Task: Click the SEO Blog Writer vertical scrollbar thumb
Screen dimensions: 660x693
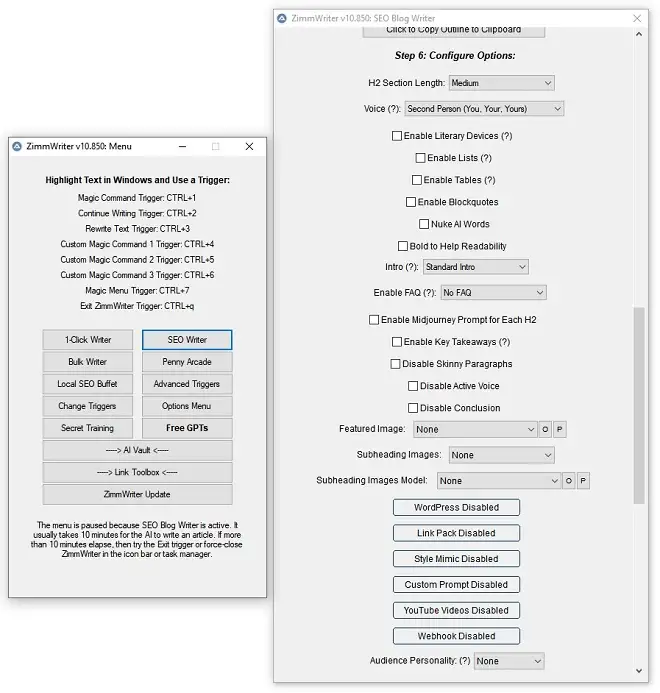Action: click(x=639, y=405)
